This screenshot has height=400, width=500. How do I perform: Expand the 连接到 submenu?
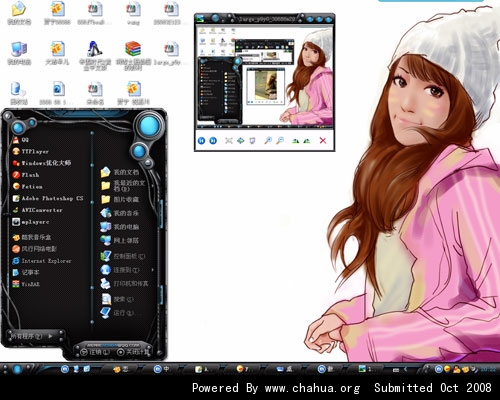coord(127,270)
